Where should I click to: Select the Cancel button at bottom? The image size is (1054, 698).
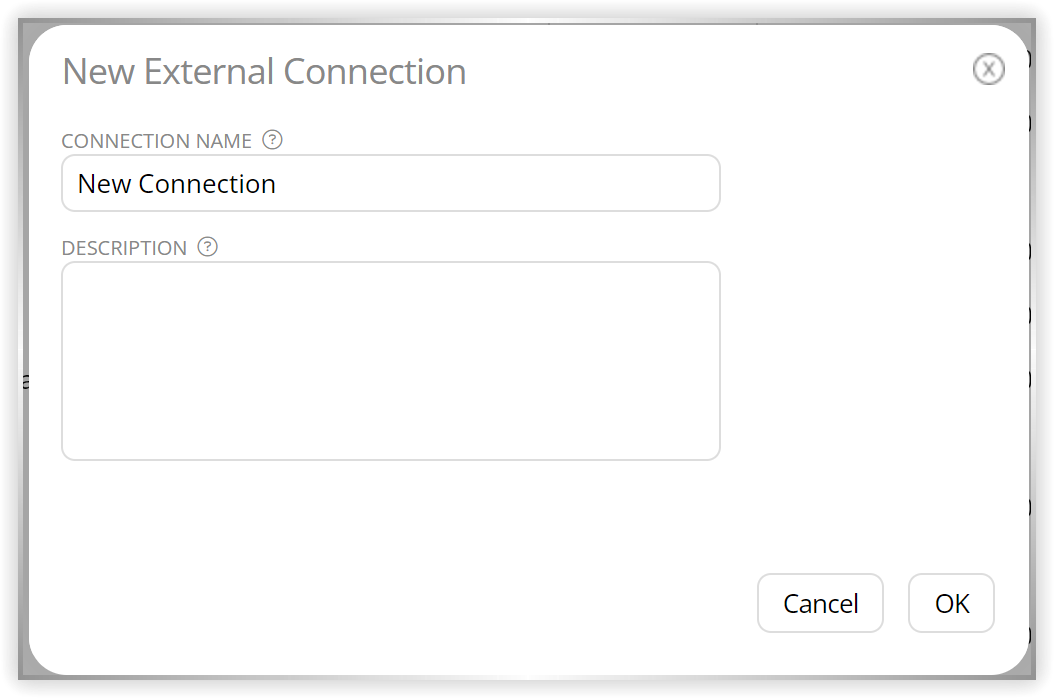(x=820, y=603)
